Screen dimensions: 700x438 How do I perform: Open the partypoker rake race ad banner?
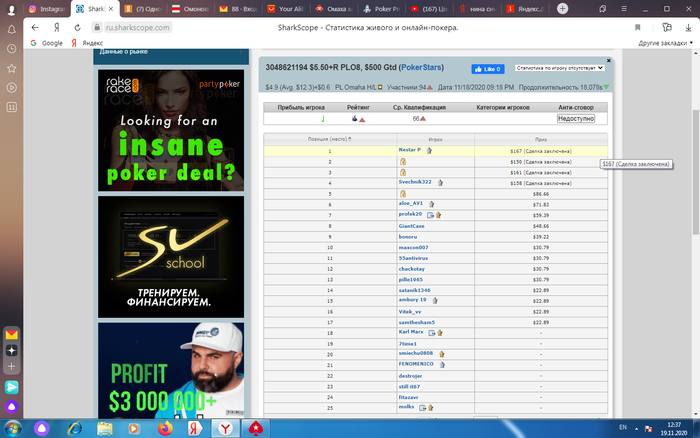click(171, 130)
